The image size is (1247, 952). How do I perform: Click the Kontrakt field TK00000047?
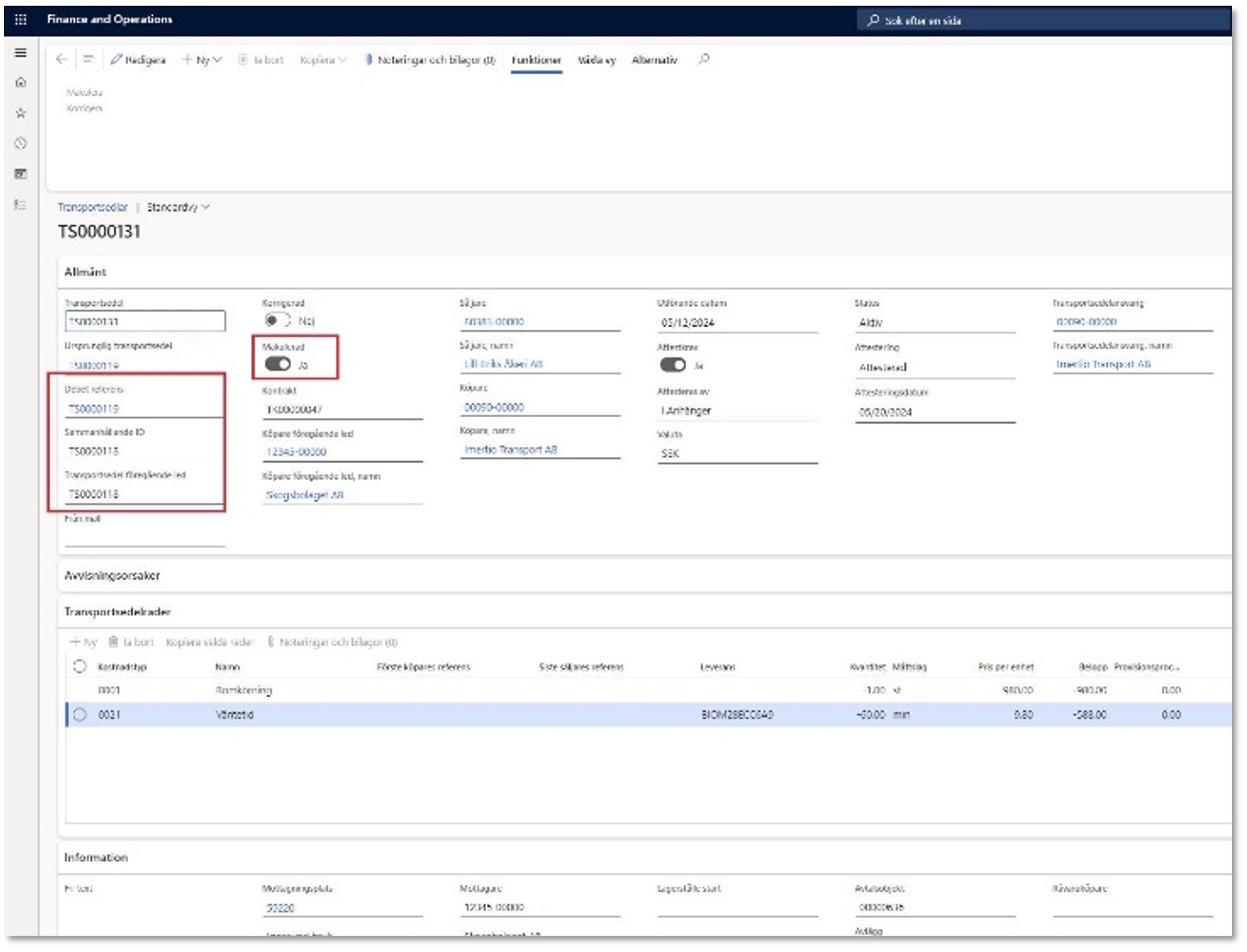click(x=342, y=409)
